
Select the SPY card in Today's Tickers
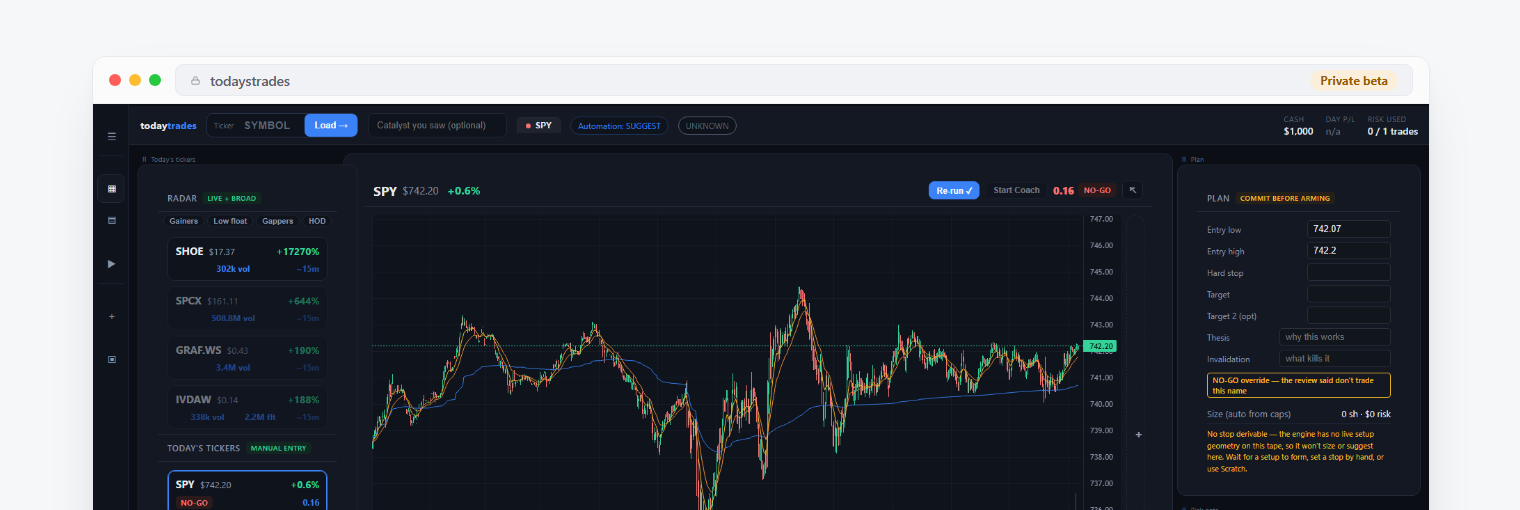[247, 490]
